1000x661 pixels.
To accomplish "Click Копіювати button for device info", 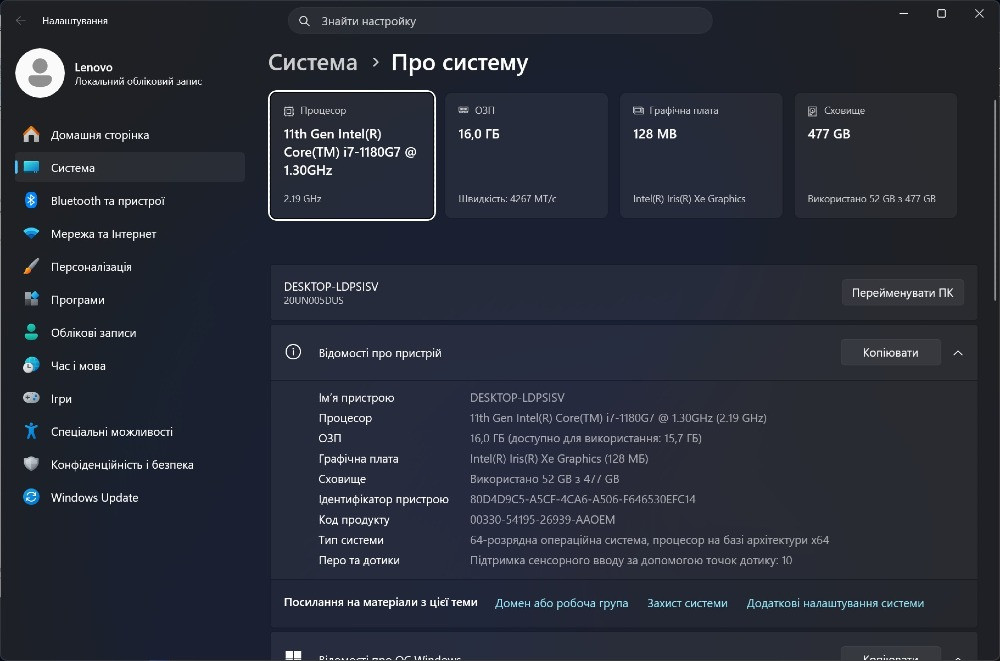I will point(891,352).
